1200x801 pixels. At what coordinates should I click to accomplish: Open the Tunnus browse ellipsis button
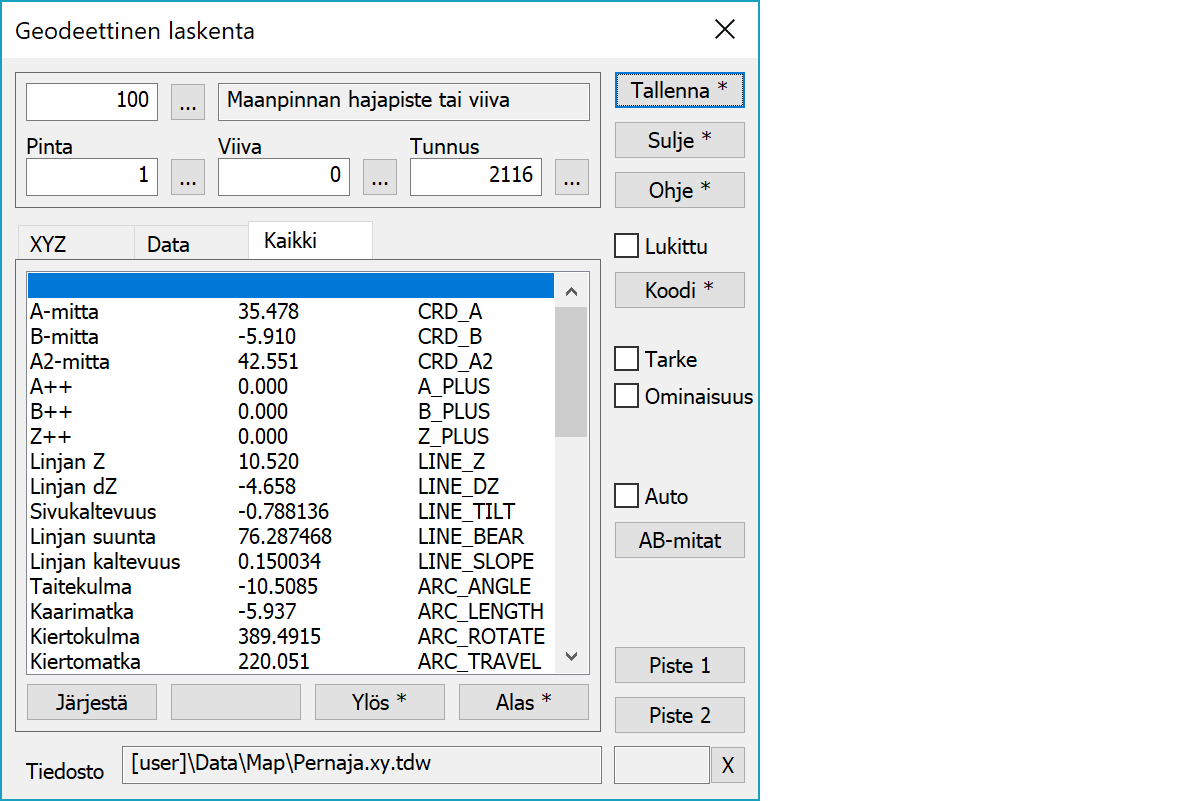571,177
